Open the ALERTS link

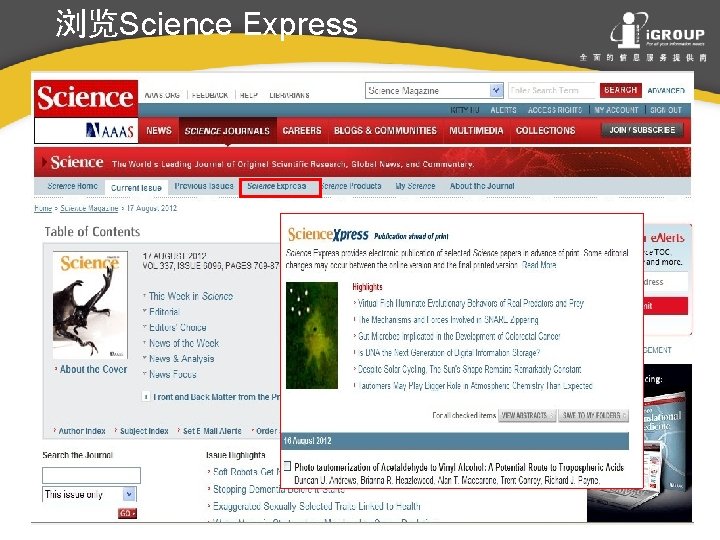click(x=503, y=110)
